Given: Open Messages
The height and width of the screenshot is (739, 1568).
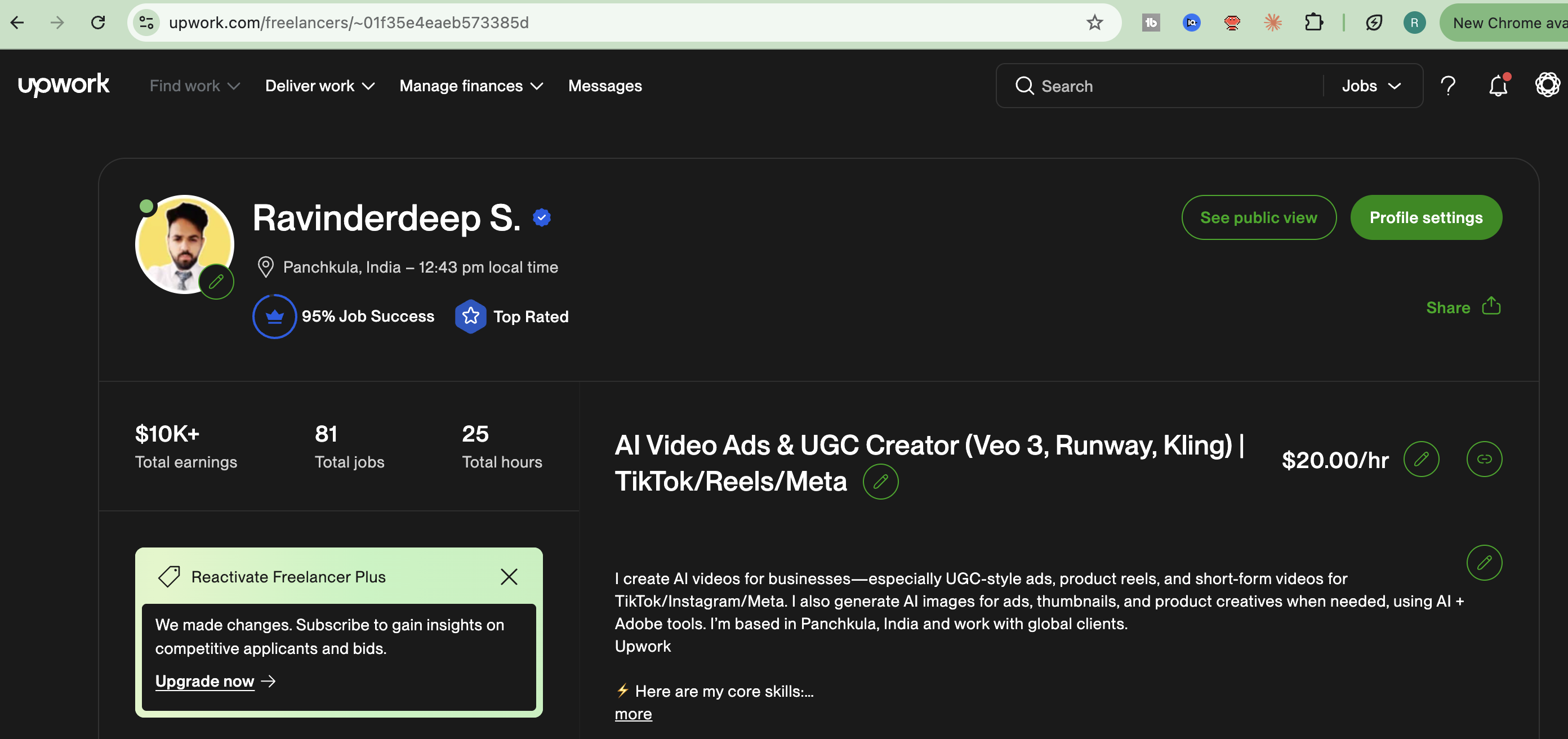Looking at the screenshot, I should 605,86.
